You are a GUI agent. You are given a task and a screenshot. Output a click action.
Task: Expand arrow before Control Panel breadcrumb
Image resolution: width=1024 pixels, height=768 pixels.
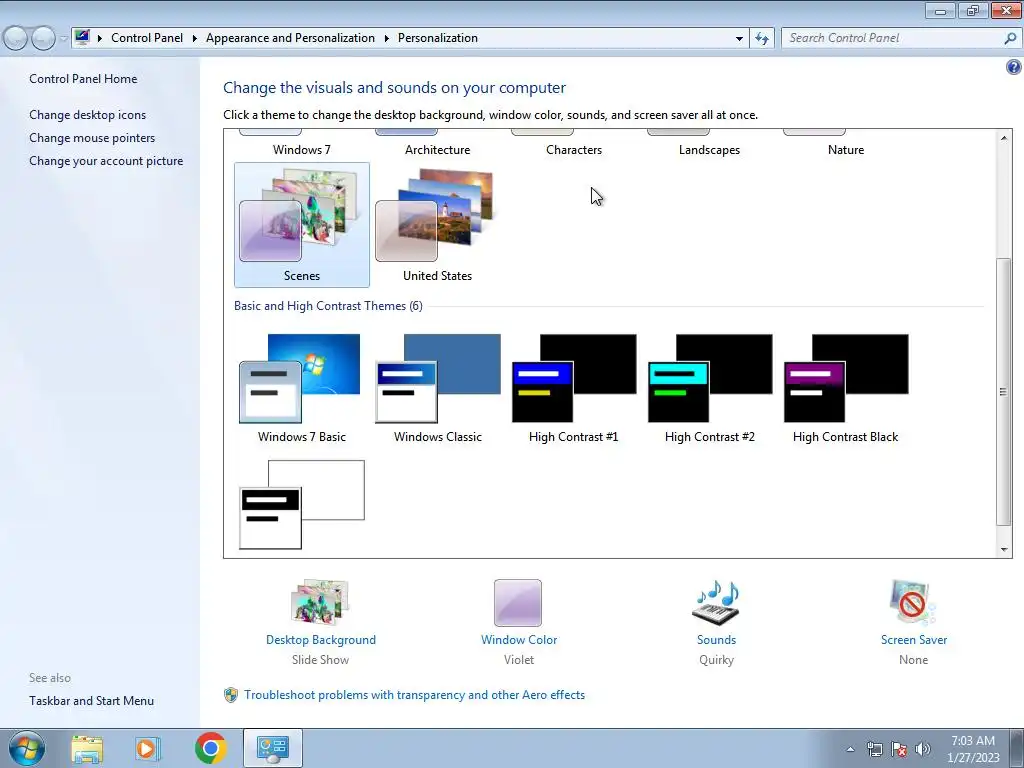point(100,39)
